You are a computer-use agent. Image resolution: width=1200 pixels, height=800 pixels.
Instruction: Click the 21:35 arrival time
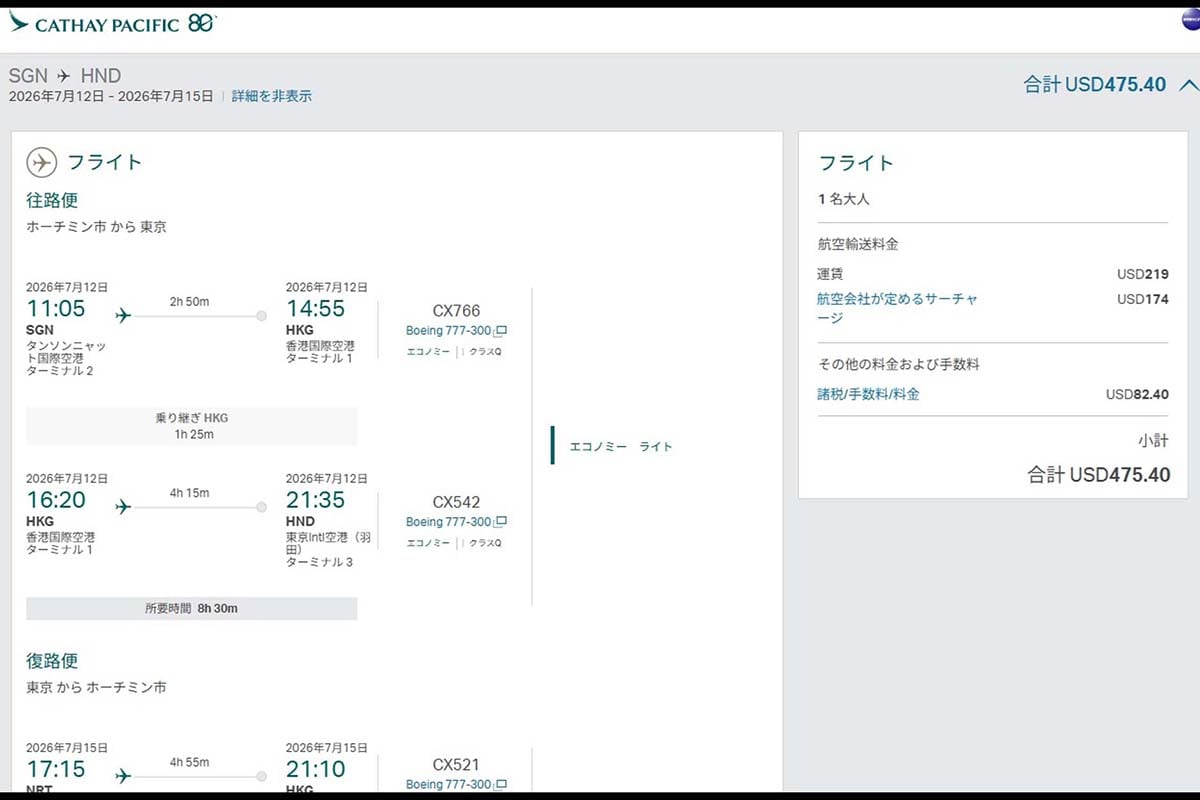click(316, 499)
